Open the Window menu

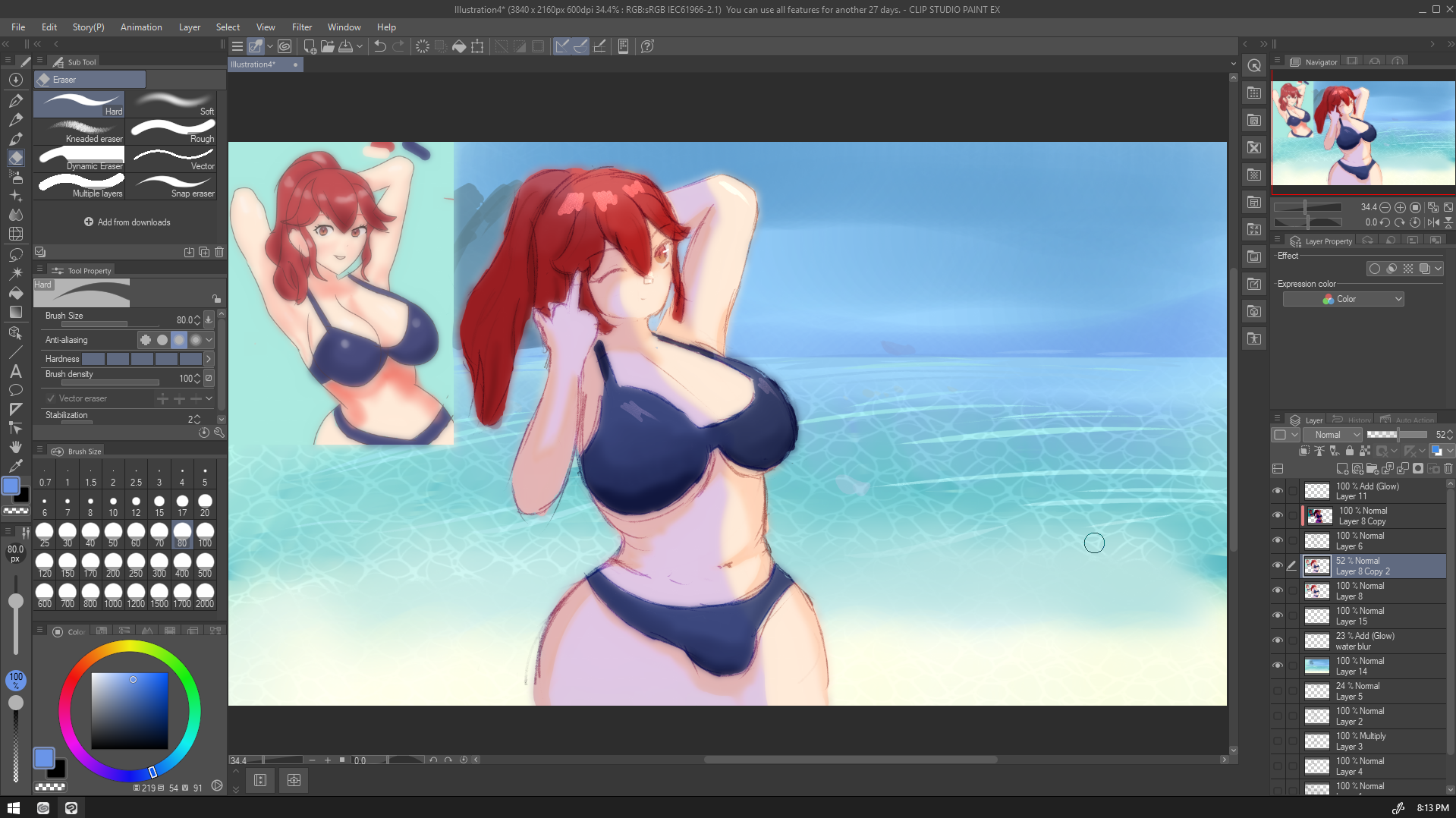(344, 27)
